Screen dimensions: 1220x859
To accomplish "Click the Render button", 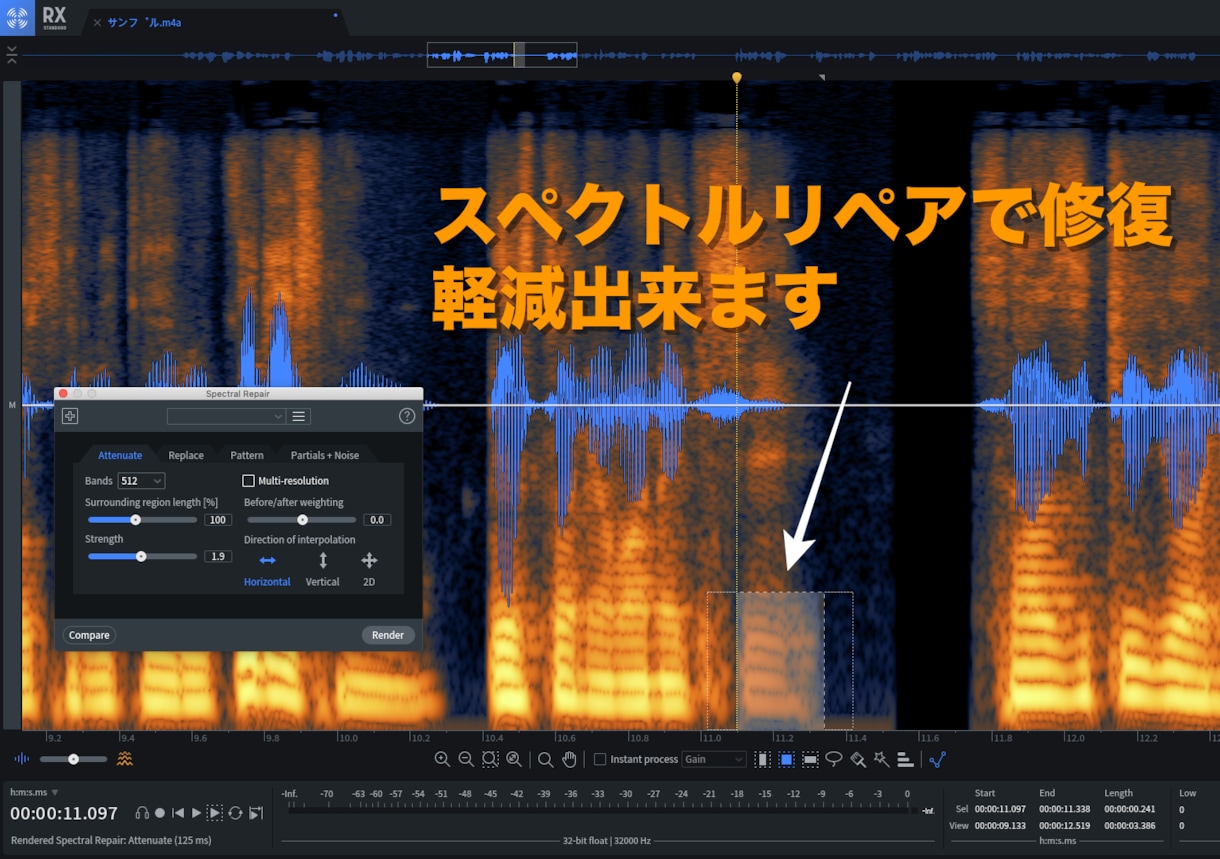I will coord(388,635).
